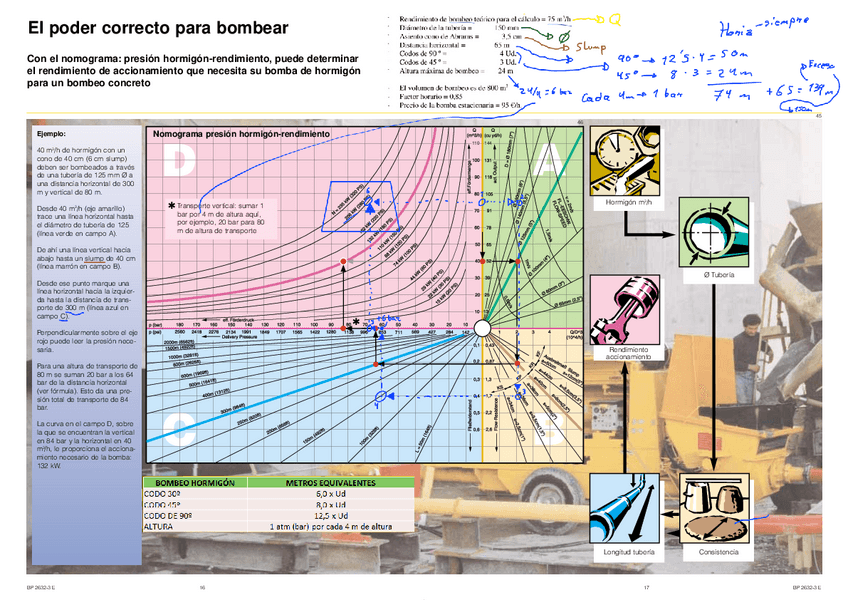The width and height of the screenshot is (848, 600).
Task: Click the heading 'Nomograma presión hormigón-rendimiento'
Action: coord(241,134)
